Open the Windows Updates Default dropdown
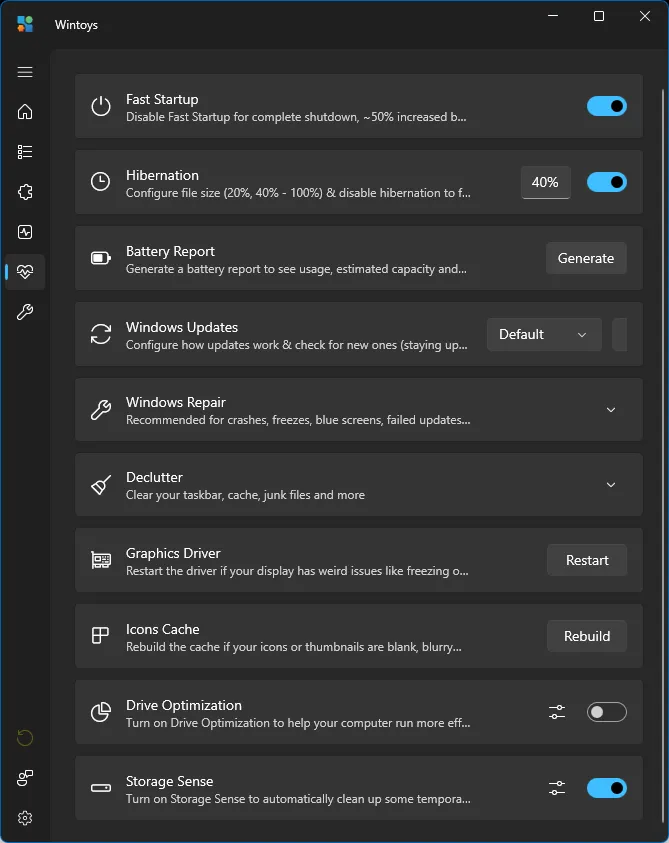Image resolution: width=669 pixels, height=843 pixels. click(544, 334)
